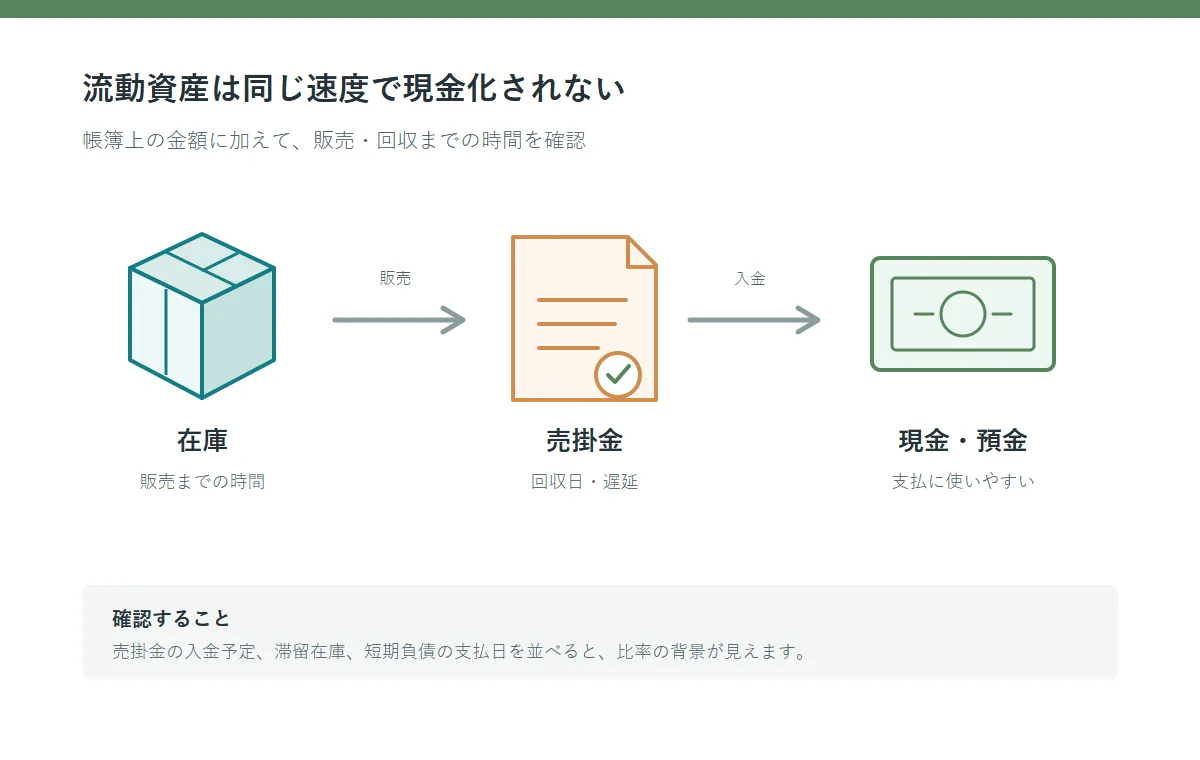Click the 入金 arrow label
This screenshot has width=1200, height=760.
tap(750, 279)
